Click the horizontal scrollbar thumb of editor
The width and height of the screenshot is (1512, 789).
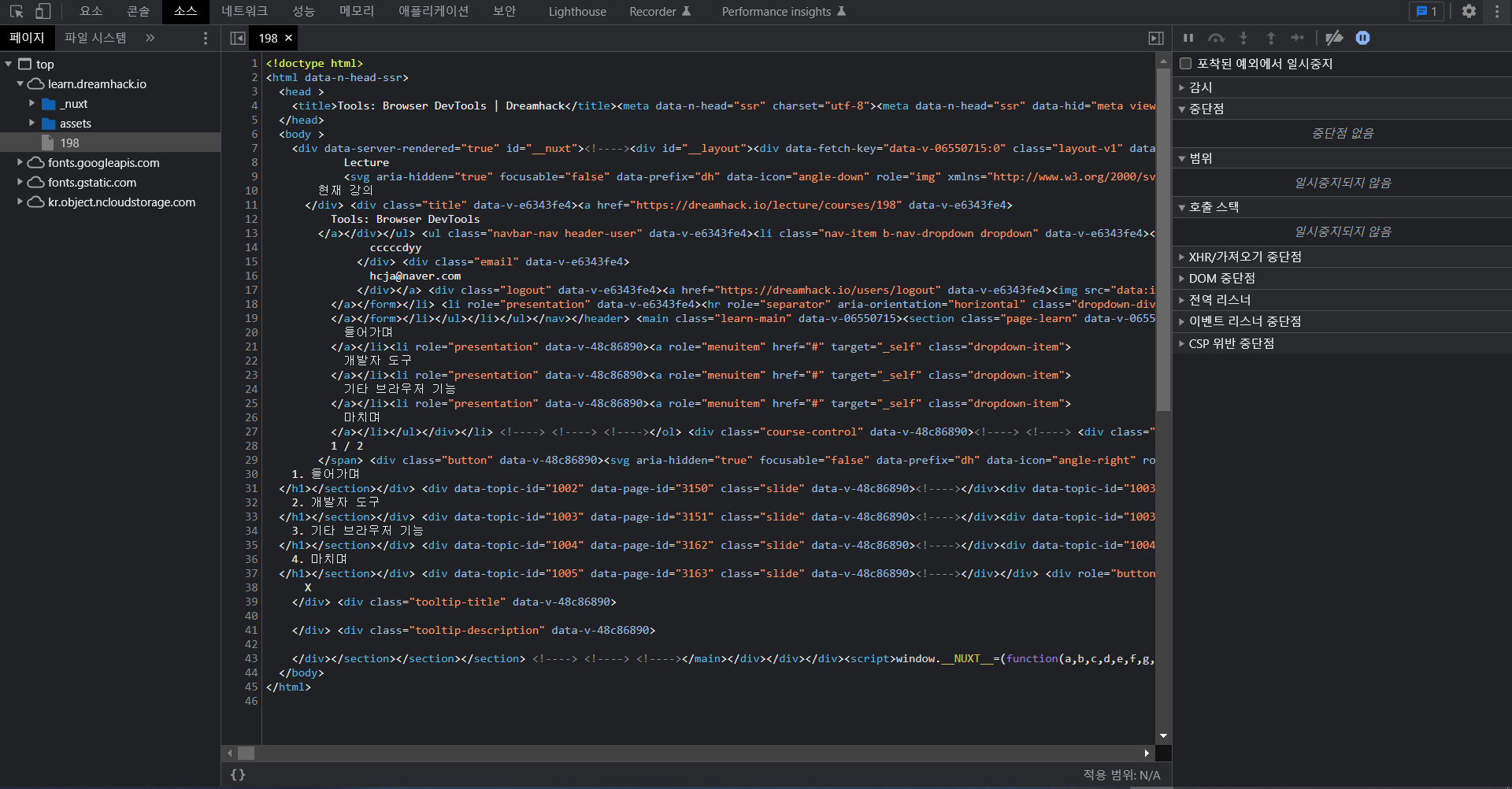[246, 754]
